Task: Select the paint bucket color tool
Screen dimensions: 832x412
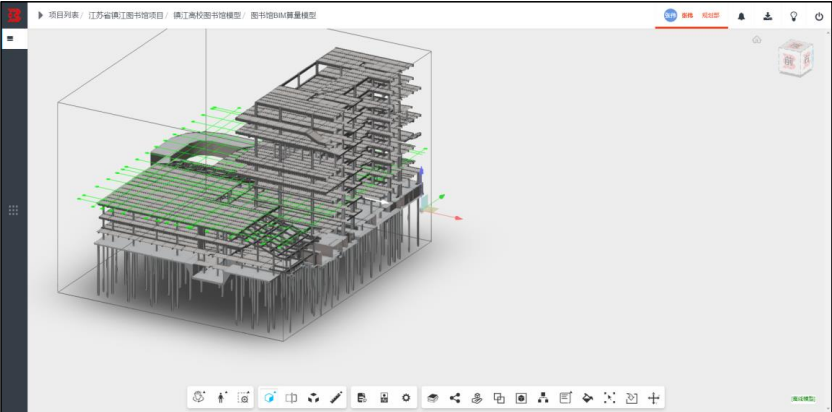Action: tap(587, 397)
